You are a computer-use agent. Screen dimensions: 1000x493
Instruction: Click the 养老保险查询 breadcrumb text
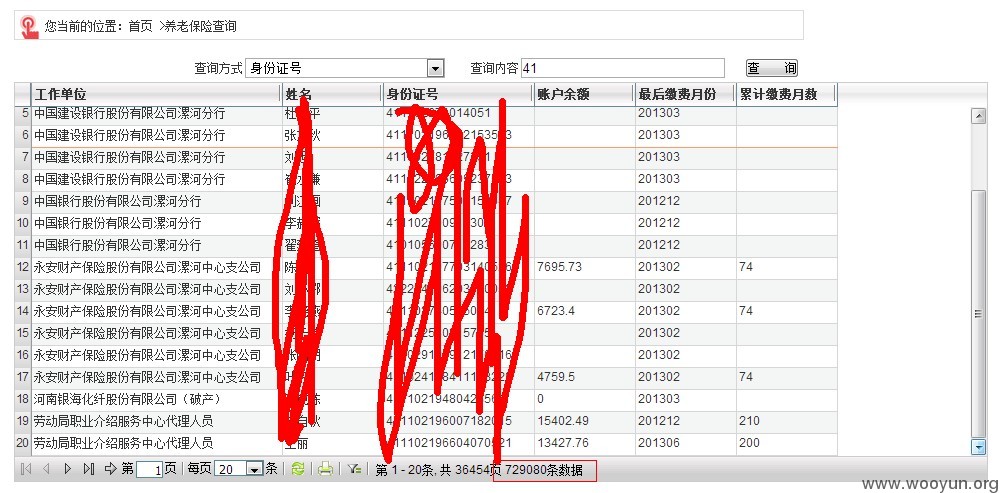[201, 26]
